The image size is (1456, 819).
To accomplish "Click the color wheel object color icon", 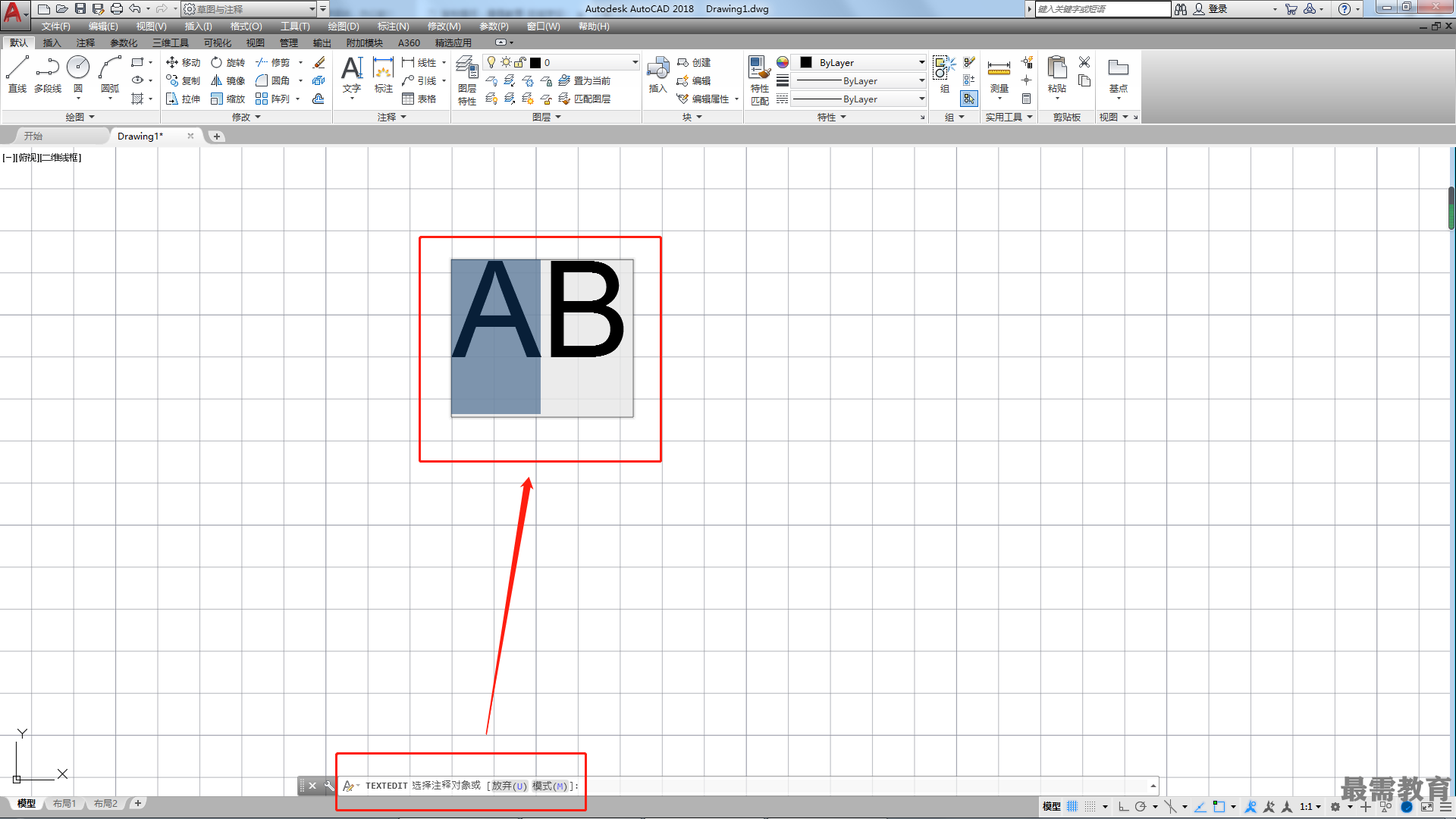I will [783, 62].
